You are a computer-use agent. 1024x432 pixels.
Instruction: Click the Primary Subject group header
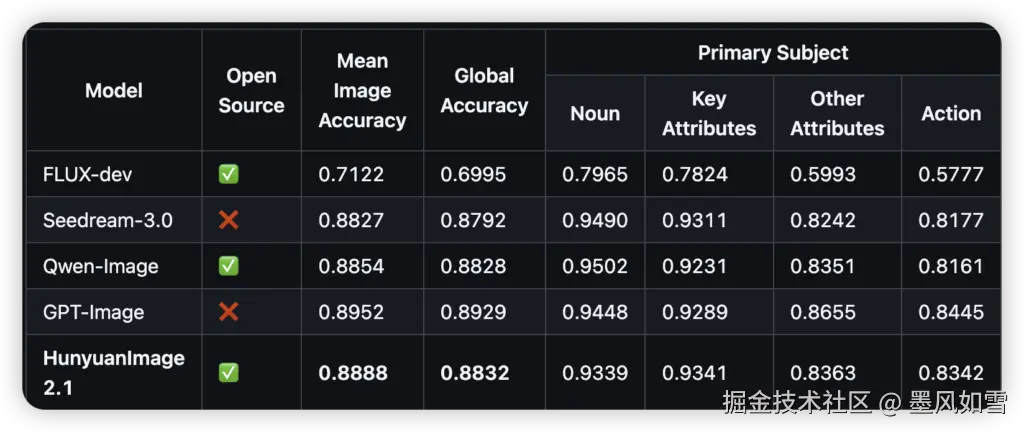tap(773, 53)
